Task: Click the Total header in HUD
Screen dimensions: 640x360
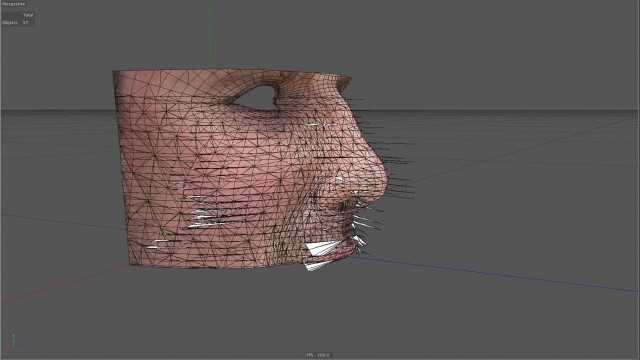Action: coord(28,15)
